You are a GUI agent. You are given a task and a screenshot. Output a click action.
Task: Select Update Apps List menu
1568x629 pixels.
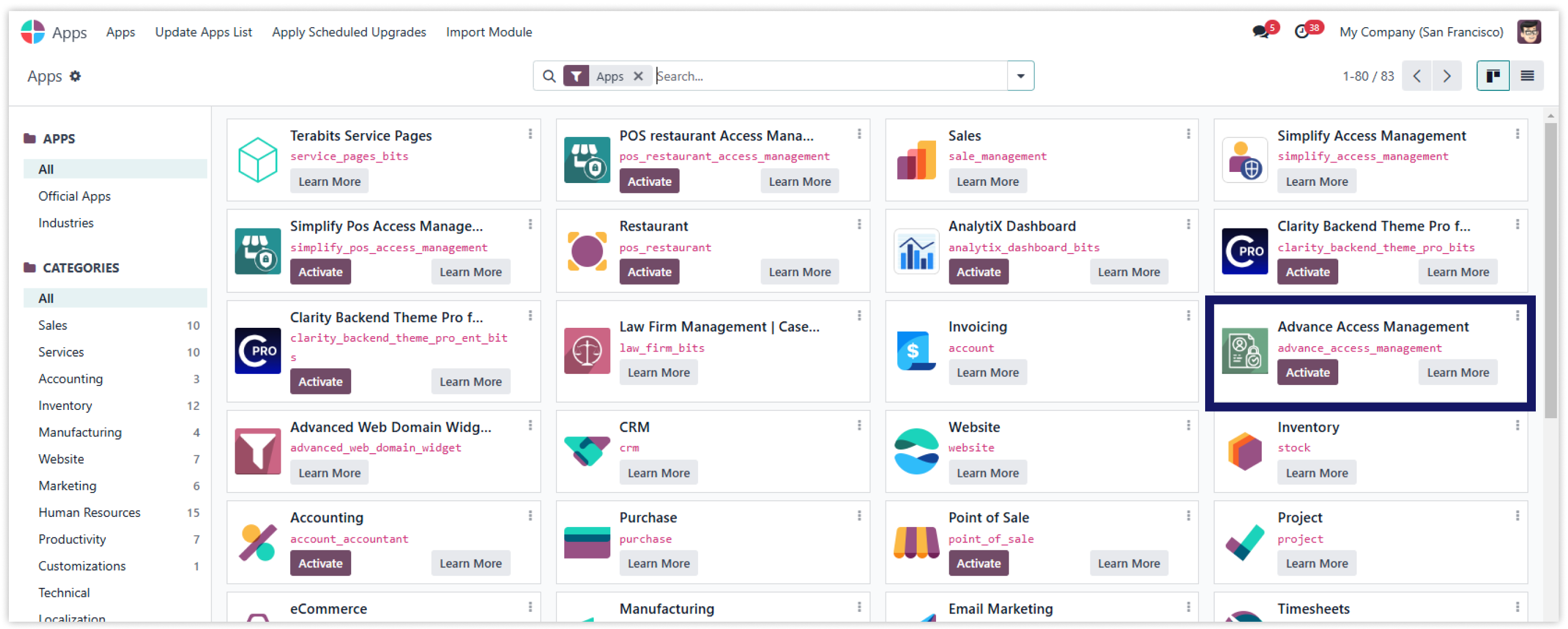203,32
